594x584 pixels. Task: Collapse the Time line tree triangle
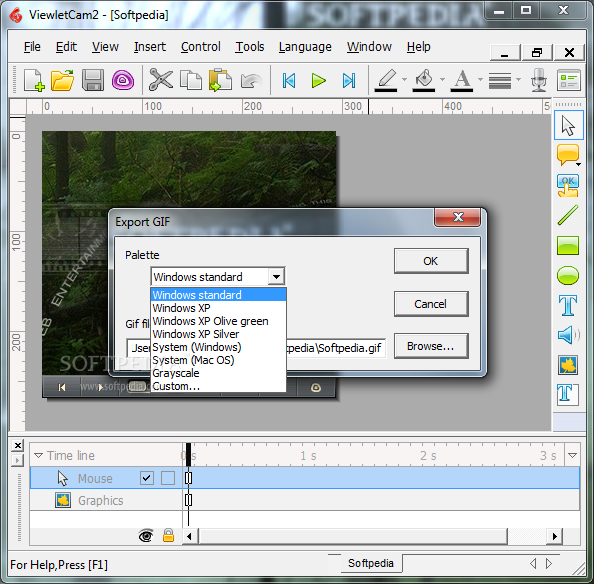pyautogui.click(x=38, y=455)
